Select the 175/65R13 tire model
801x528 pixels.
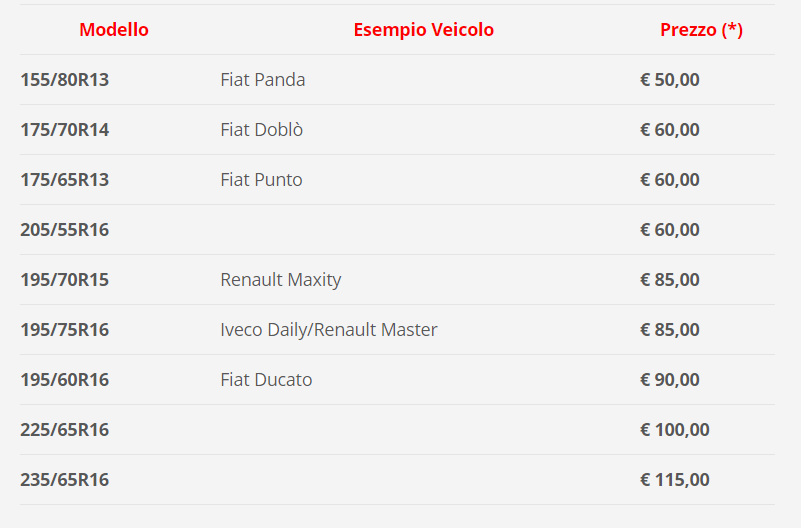pyautogui.click(x=64, y=180)
